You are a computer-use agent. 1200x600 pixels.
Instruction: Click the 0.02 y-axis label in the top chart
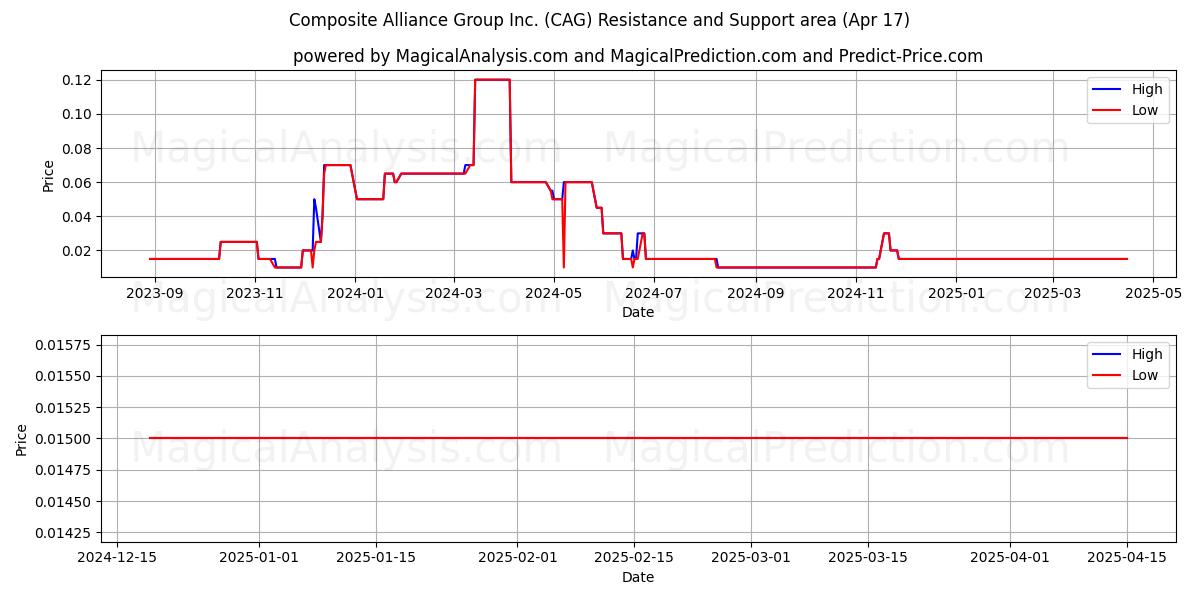[x=77, y=250]
